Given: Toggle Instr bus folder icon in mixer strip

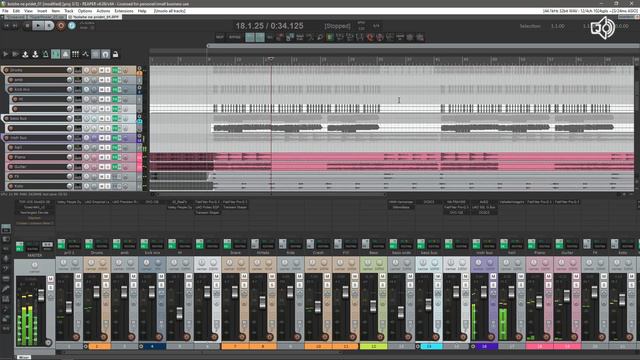Looking at the screenshot, I should click(473, 346).
